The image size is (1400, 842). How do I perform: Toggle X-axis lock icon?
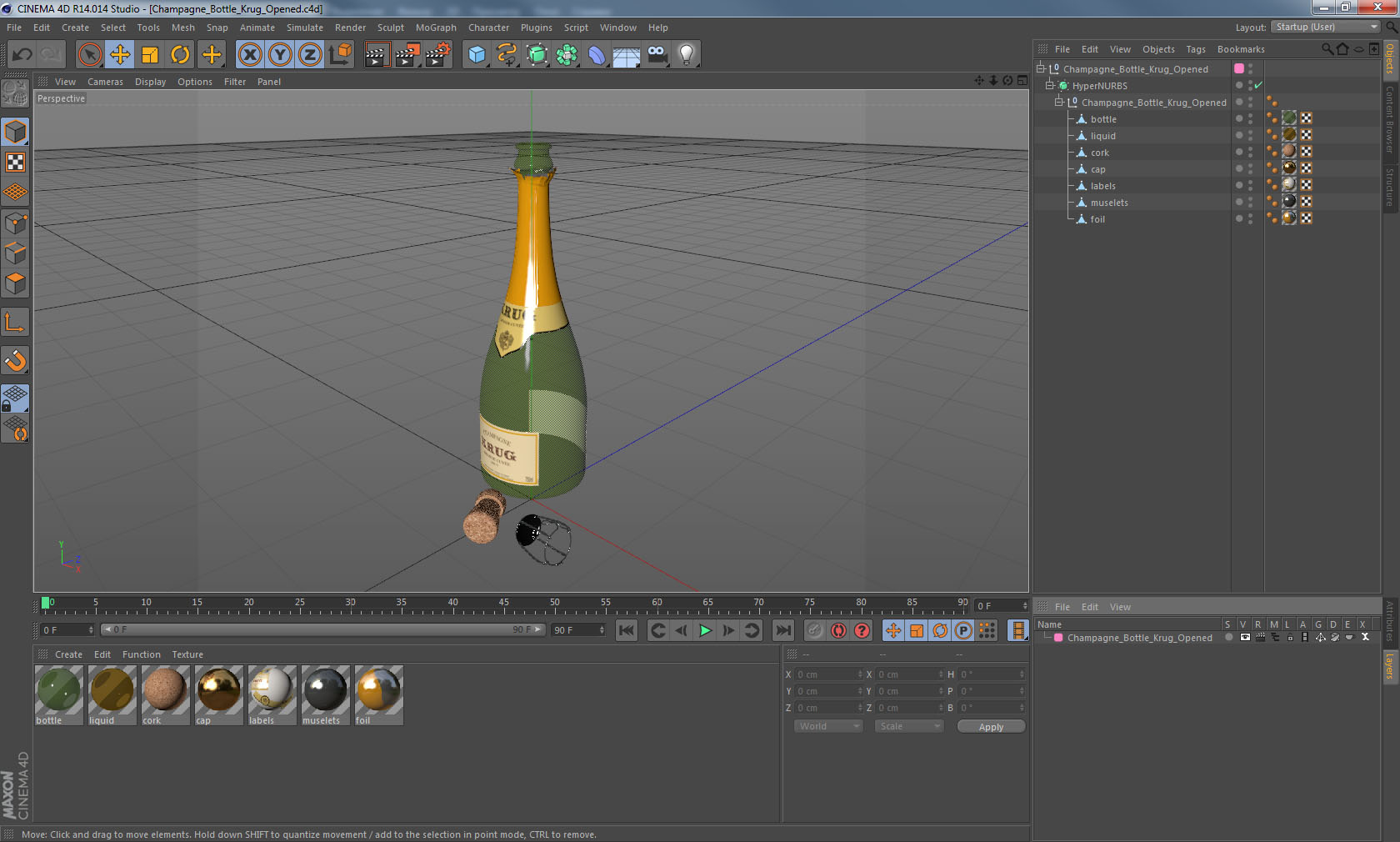pyautogui.click(x=249, y=55)
